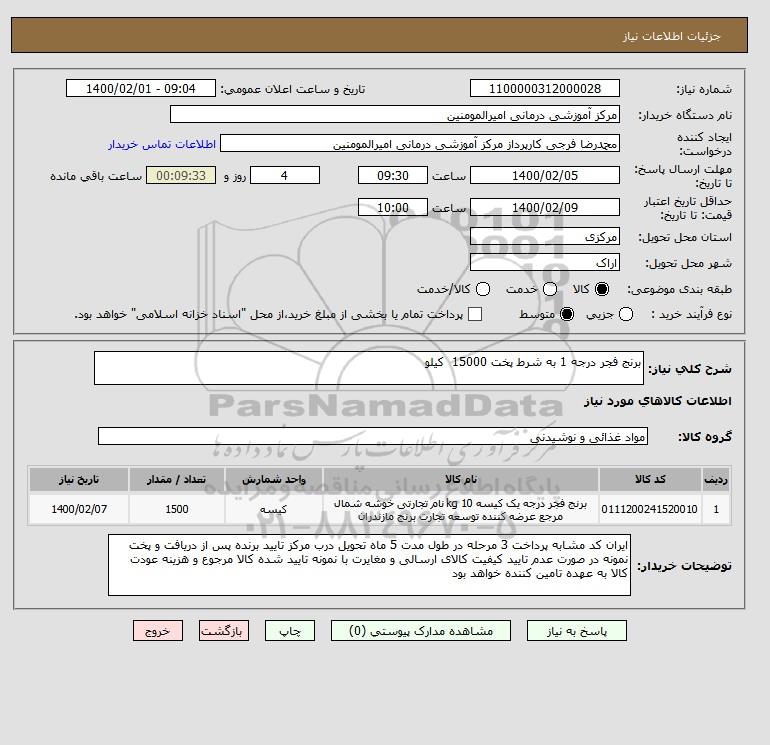Select the خدمت radio button
The image size is (770, 745).
pos(550,289)
